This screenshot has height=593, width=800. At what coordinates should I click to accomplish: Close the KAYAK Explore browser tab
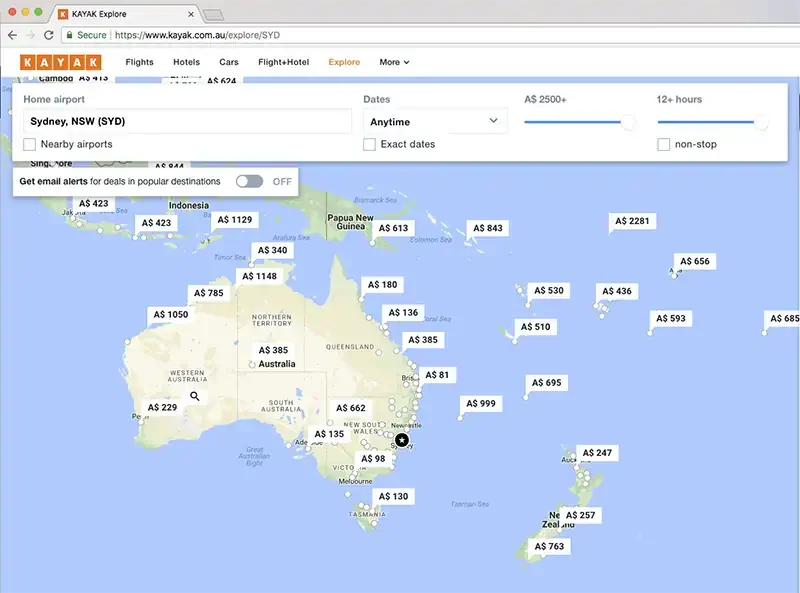click(191, 14)
